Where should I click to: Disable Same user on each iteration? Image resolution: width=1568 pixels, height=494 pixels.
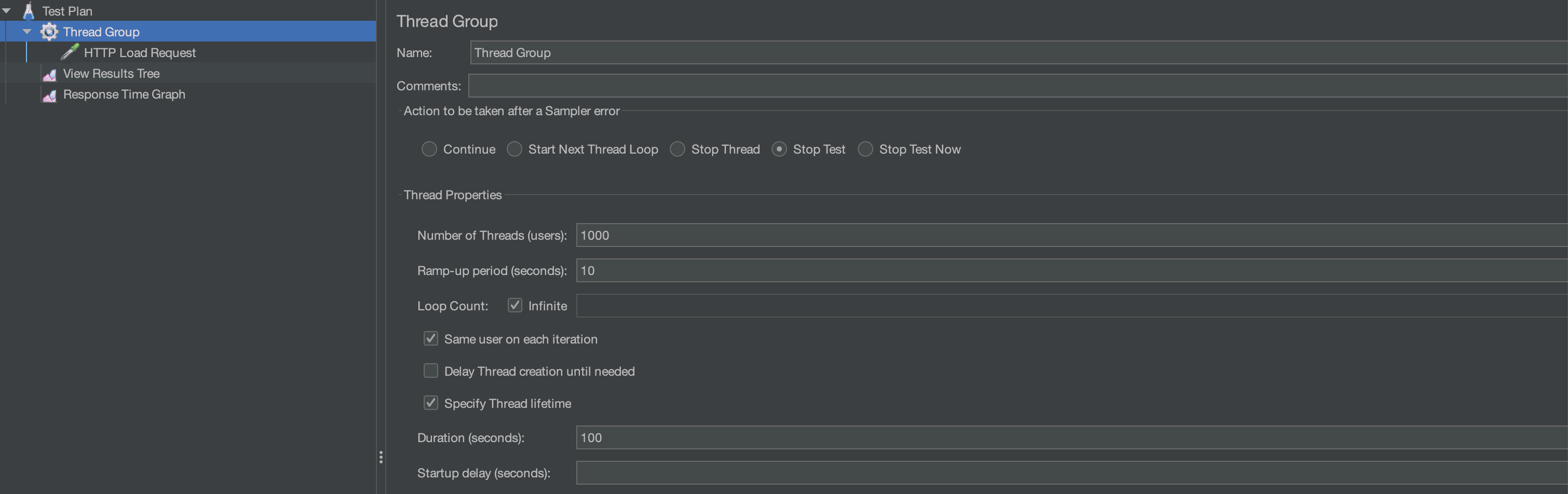(431, 339)
